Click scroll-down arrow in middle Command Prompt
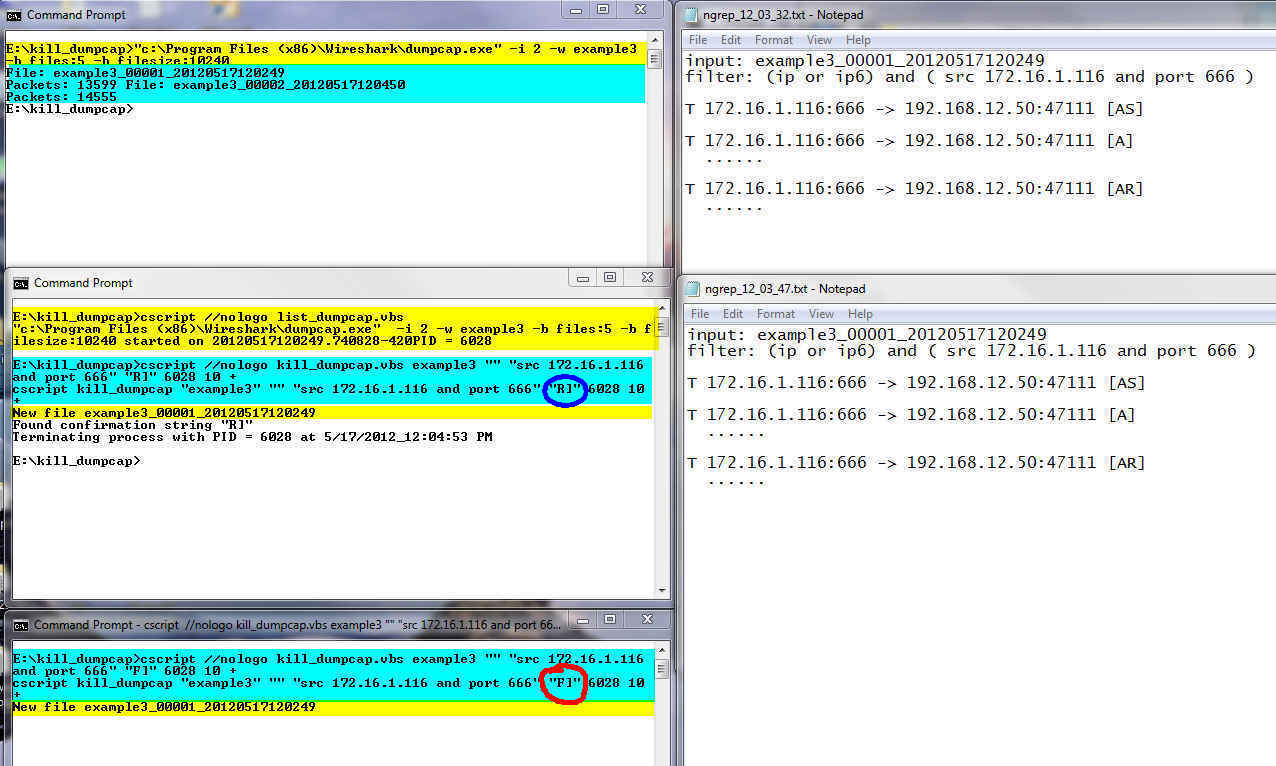Screen dimensions: 1276x766 coord(661,589)
